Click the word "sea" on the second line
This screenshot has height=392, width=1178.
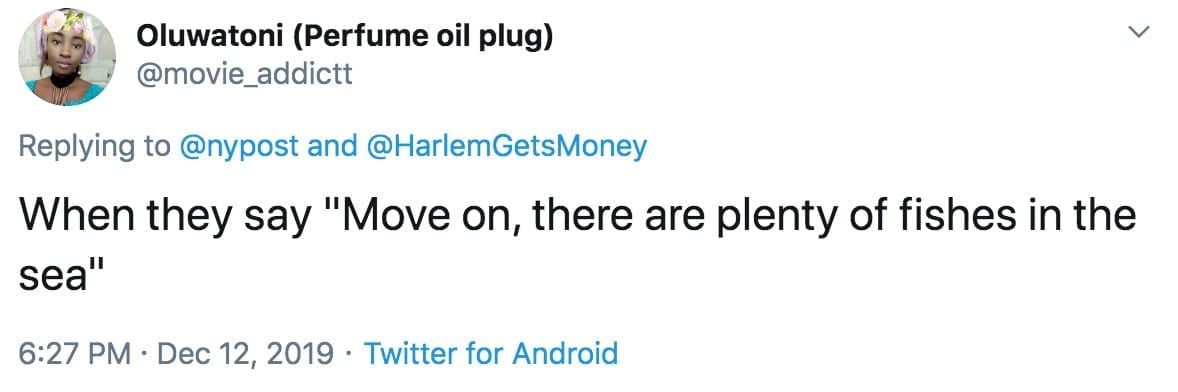click(51, 279)
